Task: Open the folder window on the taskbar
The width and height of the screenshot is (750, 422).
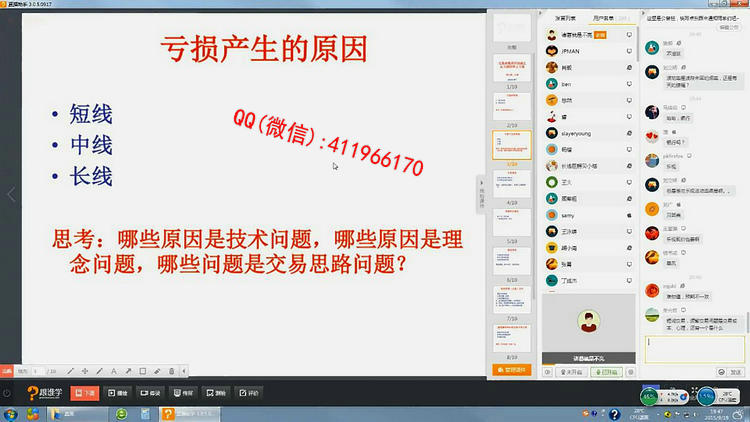Action: click(x=77, y=414)
